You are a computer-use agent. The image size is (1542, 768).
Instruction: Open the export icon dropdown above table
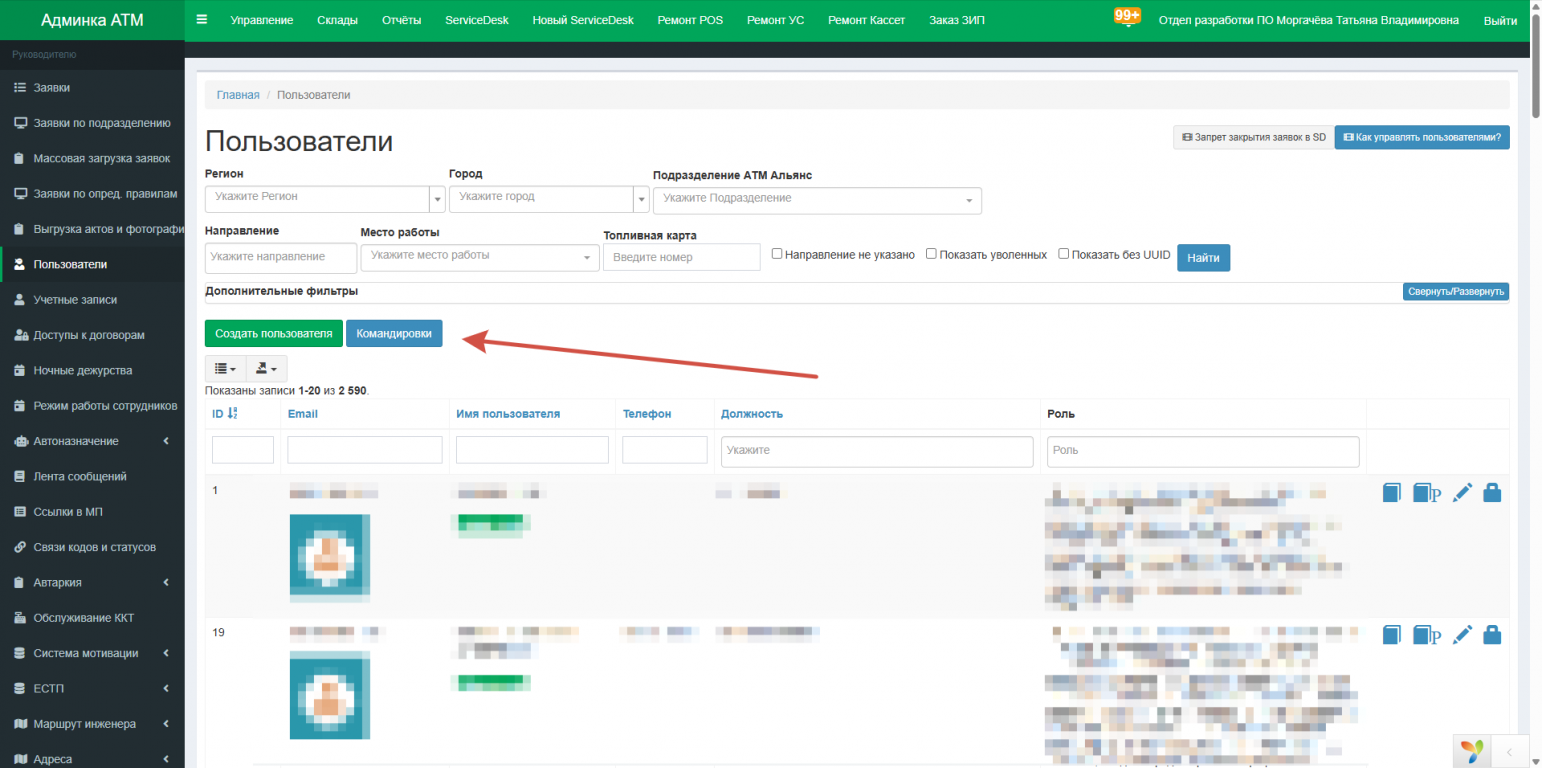pos(266,368)
